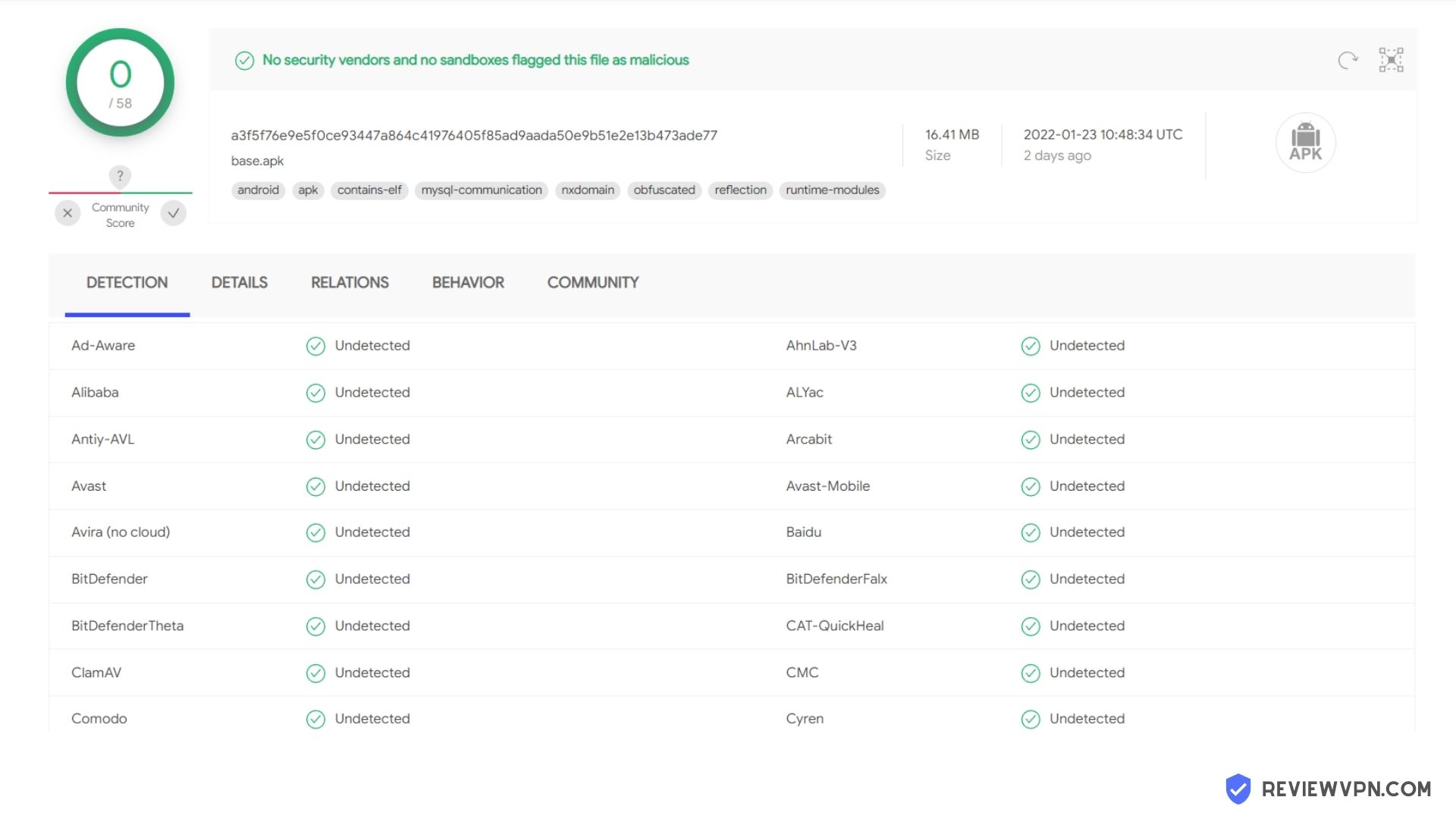Select the Detection tab
Screen dimensions: 1456x819
[127, 283]
